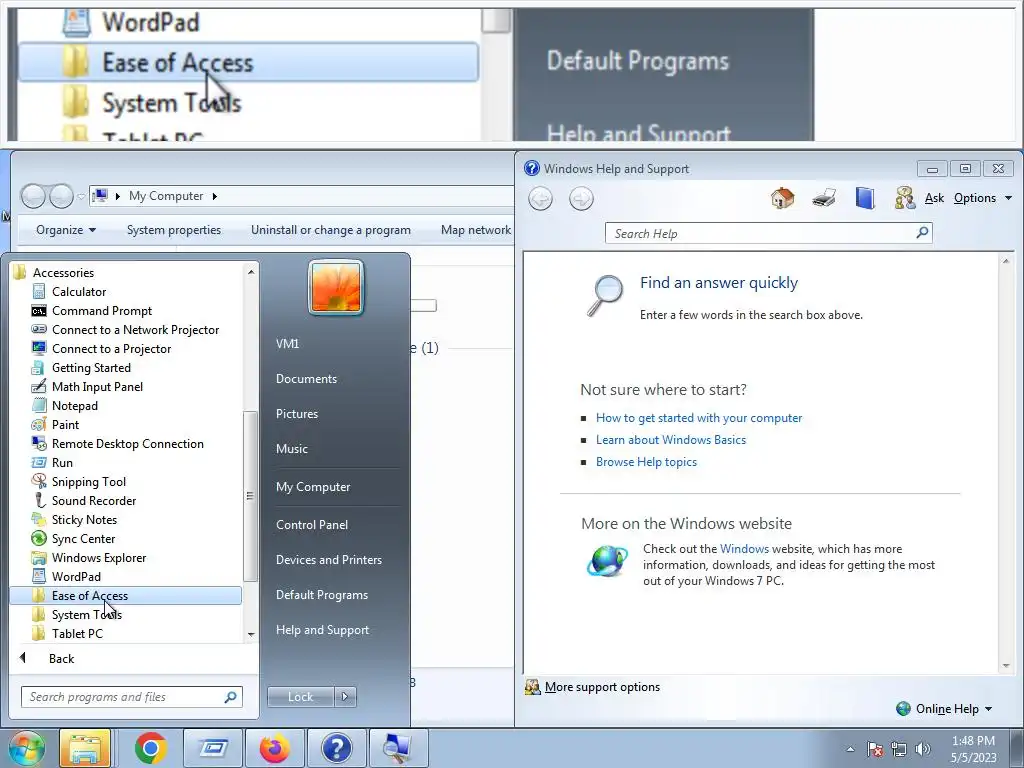
Task: Launch Sticky Notes
Action: pyautogui.click(x=84, y=519)
